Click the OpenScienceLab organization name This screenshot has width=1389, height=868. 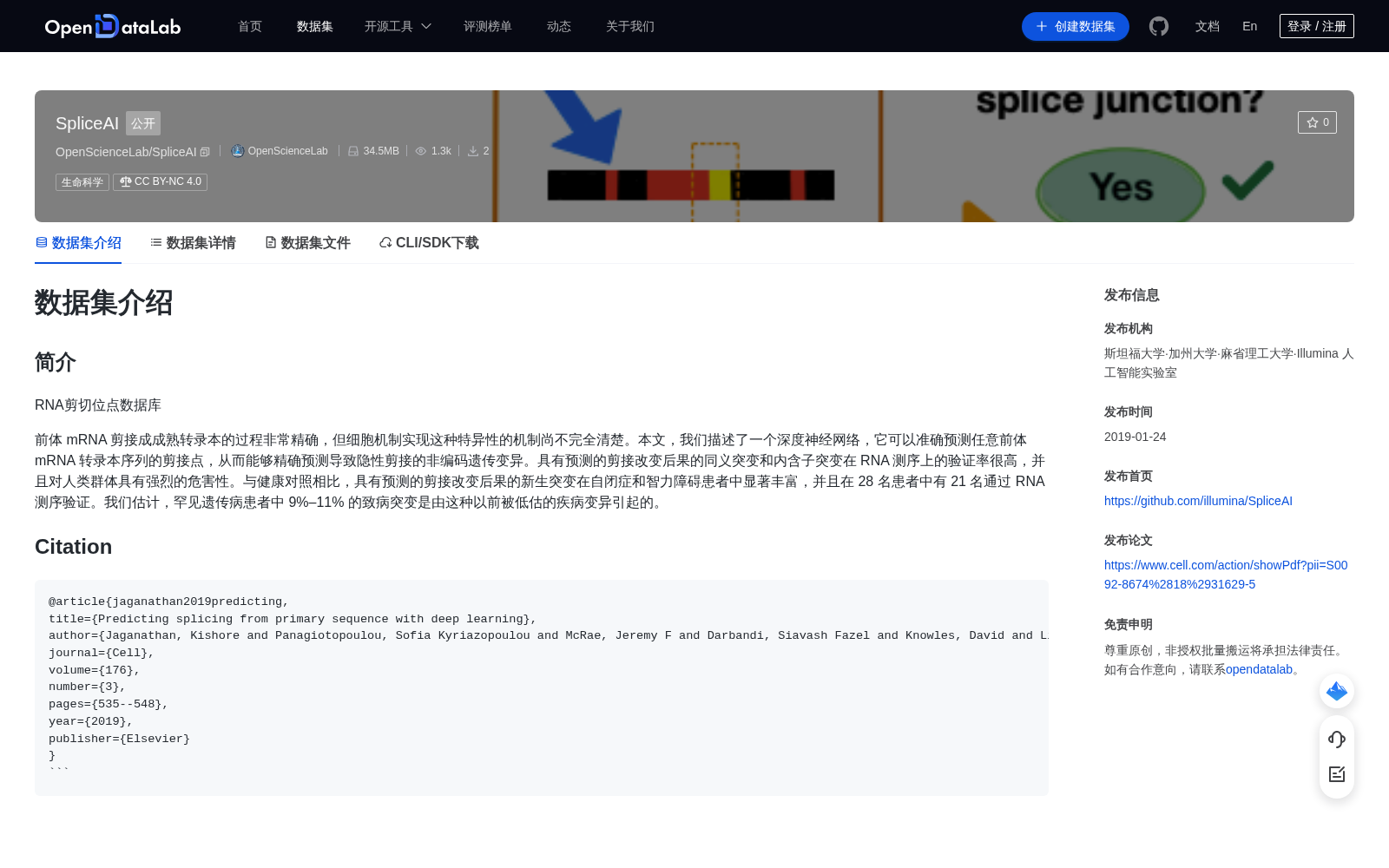click(287, 151)
